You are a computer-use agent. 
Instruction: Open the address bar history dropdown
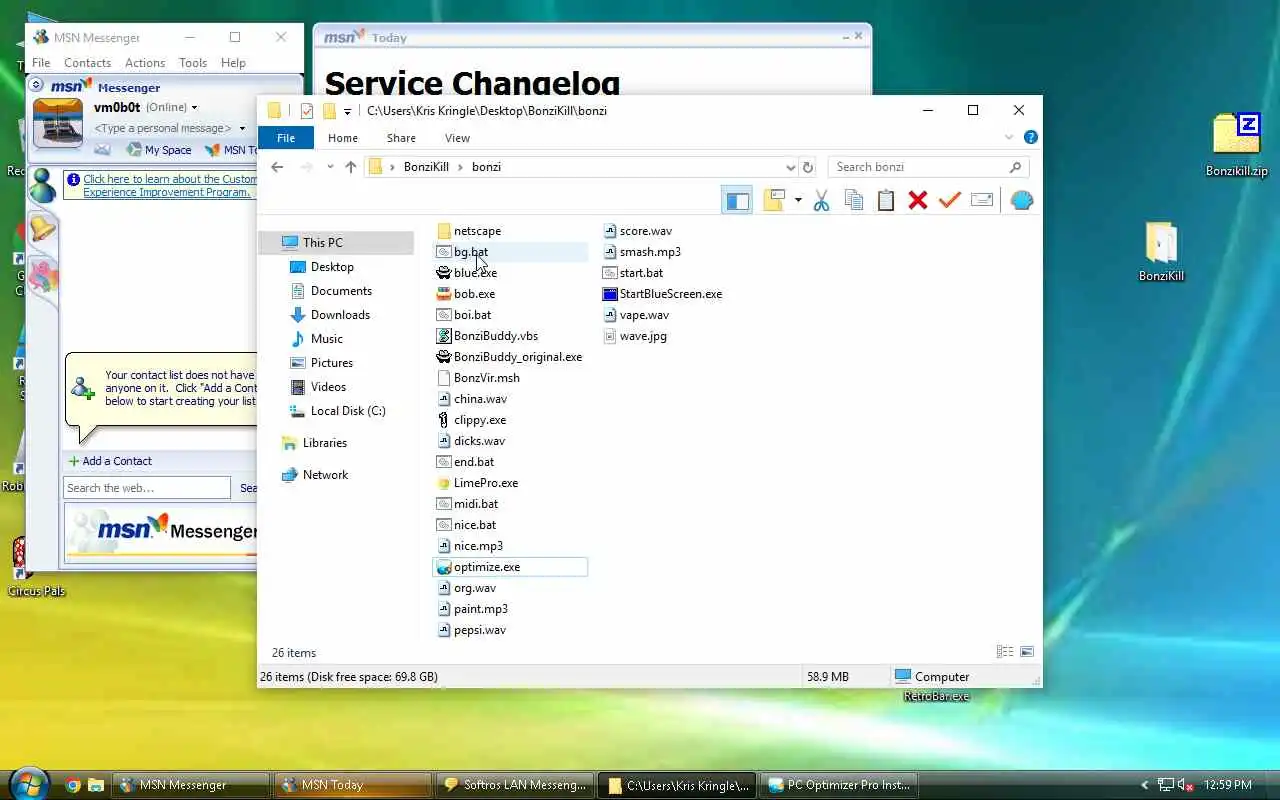point(790,167)
